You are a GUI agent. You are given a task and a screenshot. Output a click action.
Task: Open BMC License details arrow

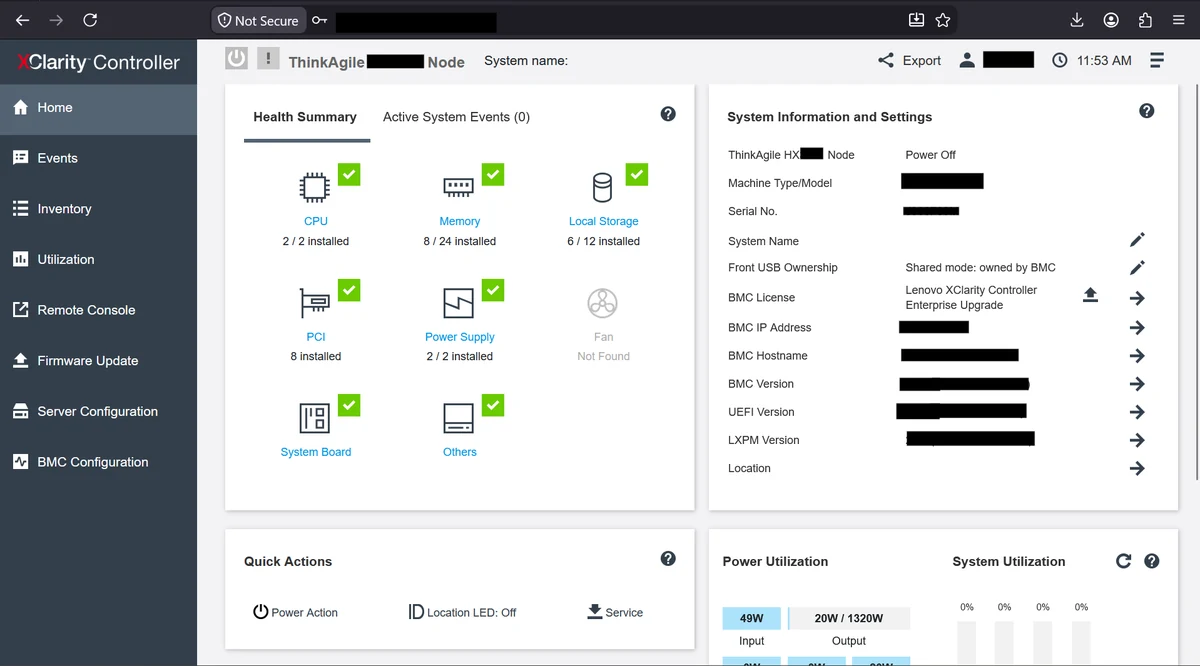pos(1137,298)
